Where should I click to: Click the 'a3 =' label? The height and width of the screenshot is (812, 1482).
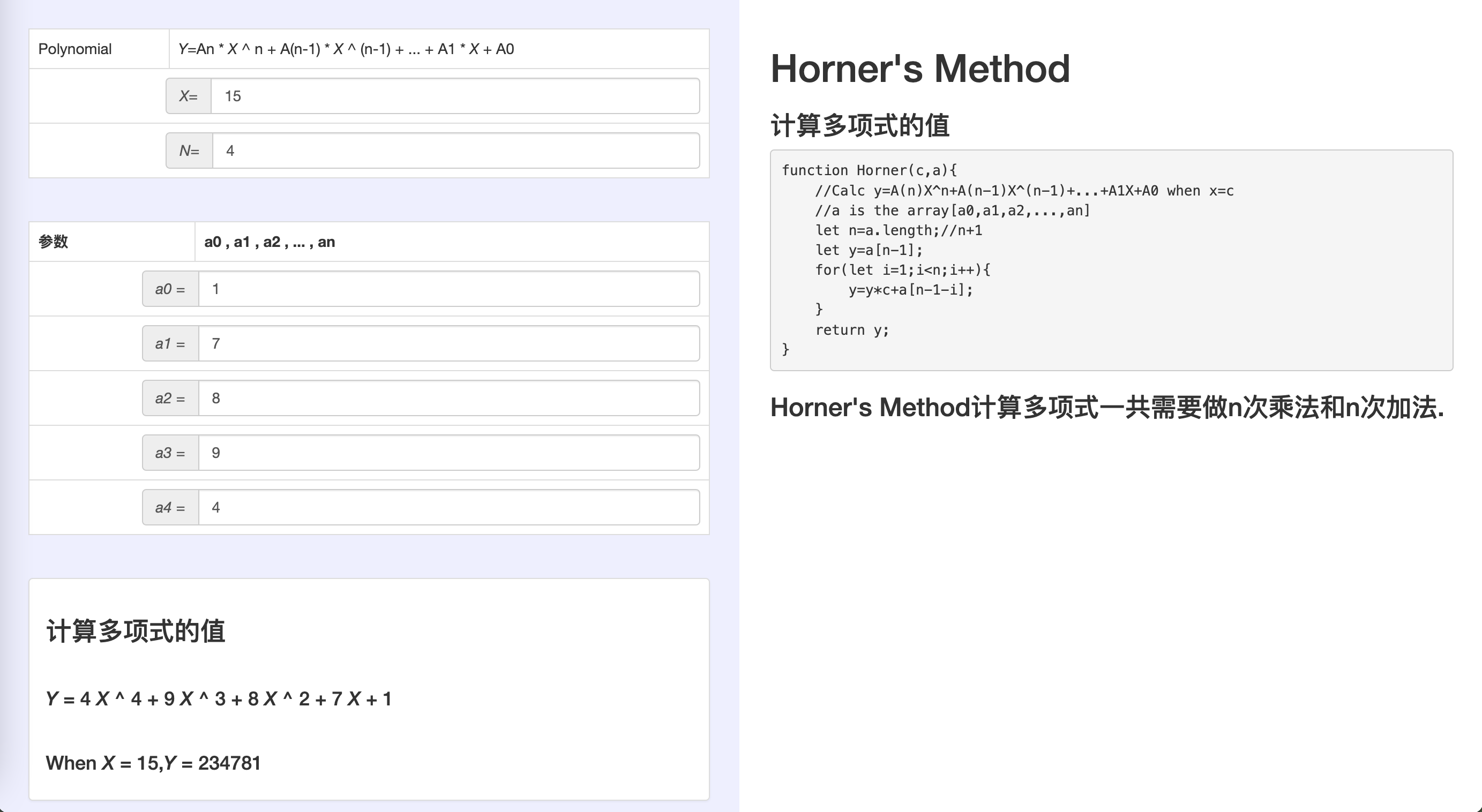pos(170,453)
